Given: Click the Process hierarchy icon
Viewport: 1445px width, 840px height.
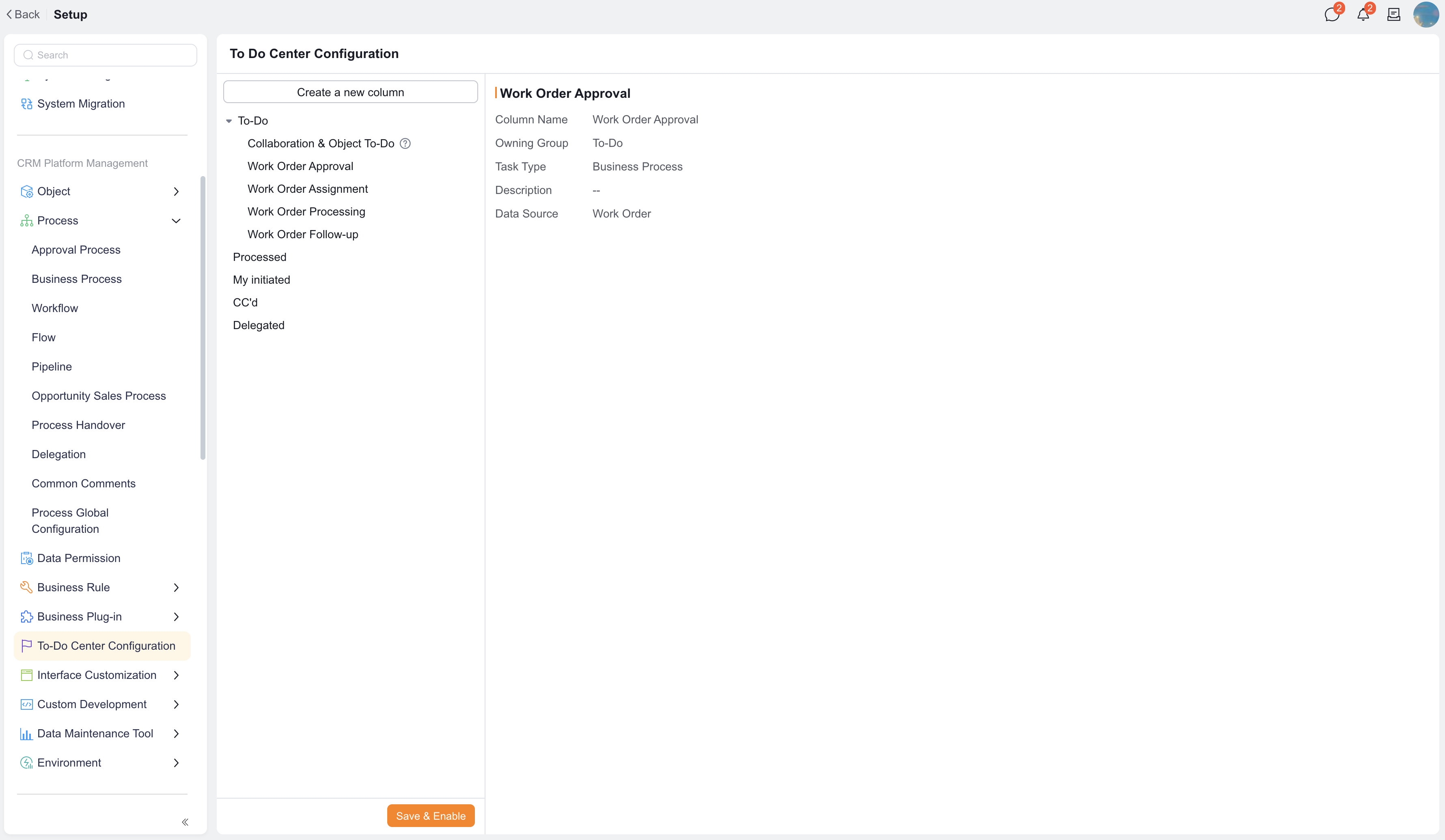Looking at the screenshot, I should pyautogui.click(x=26, y=221).
